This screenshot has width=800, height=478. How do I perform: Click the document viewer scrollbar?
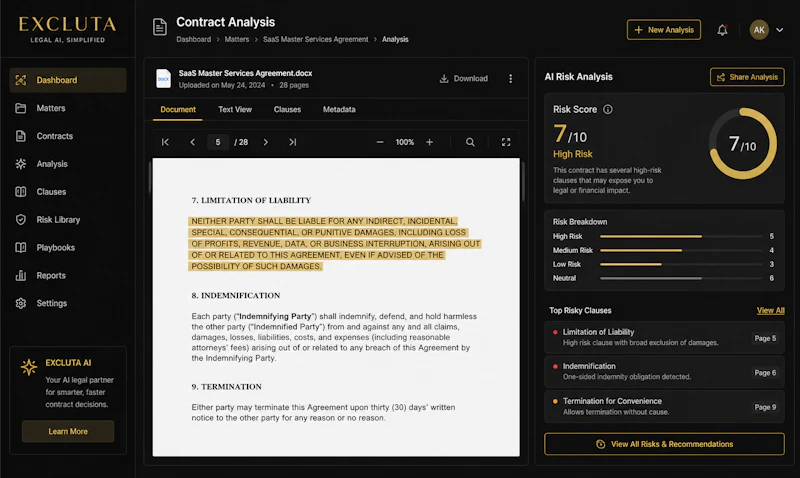pos(522,182)
